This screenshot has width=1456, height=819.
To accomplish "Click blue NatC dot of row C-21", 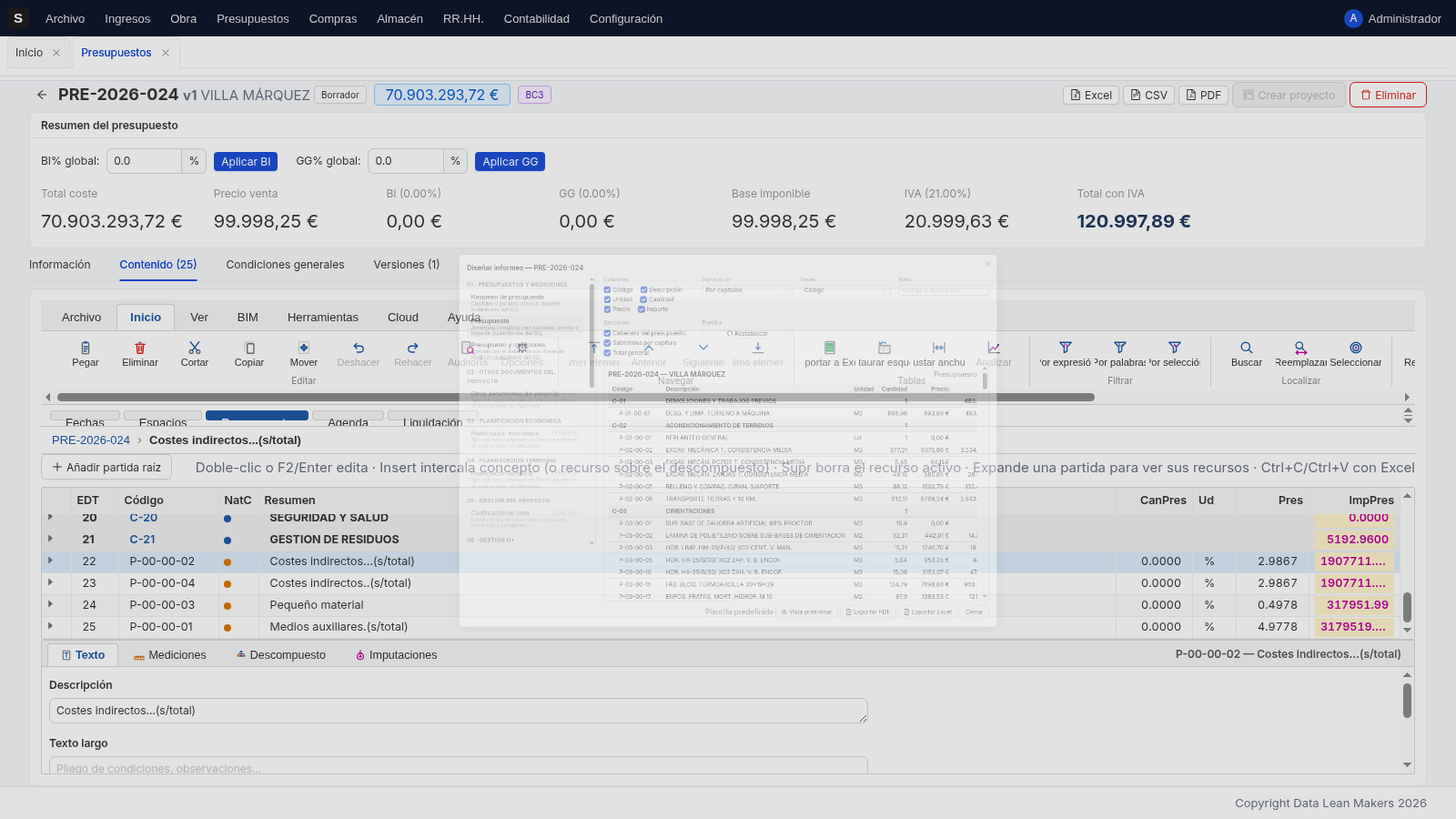I will [227, 541].
